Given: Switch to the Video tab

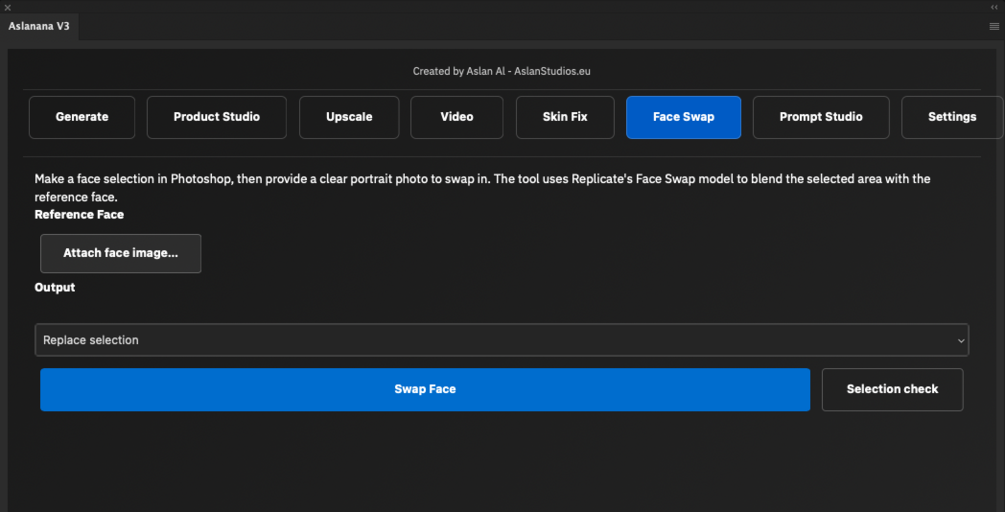Looking at the screenshot, I should [x=457, y=117].
